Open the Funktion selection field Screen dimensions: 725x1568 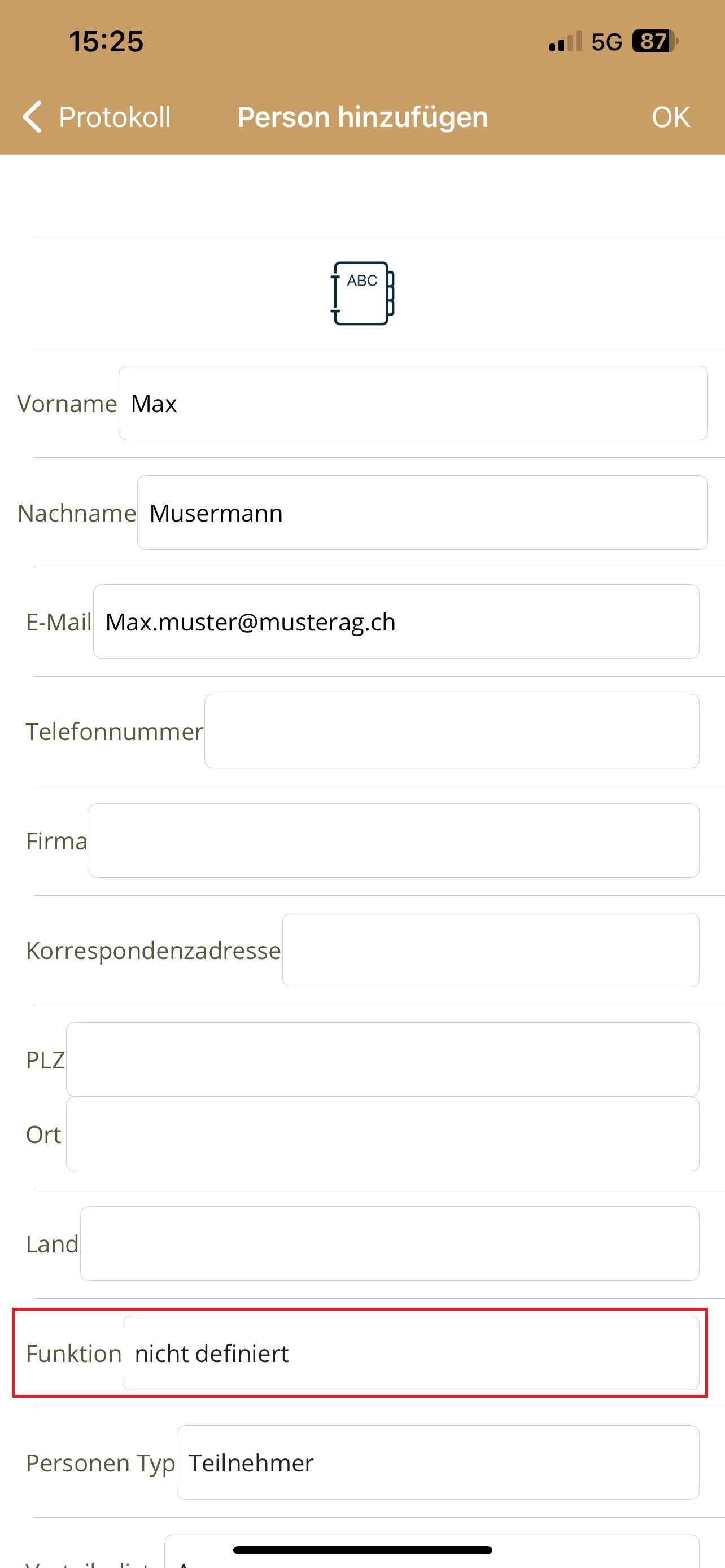coord(410,1353)
